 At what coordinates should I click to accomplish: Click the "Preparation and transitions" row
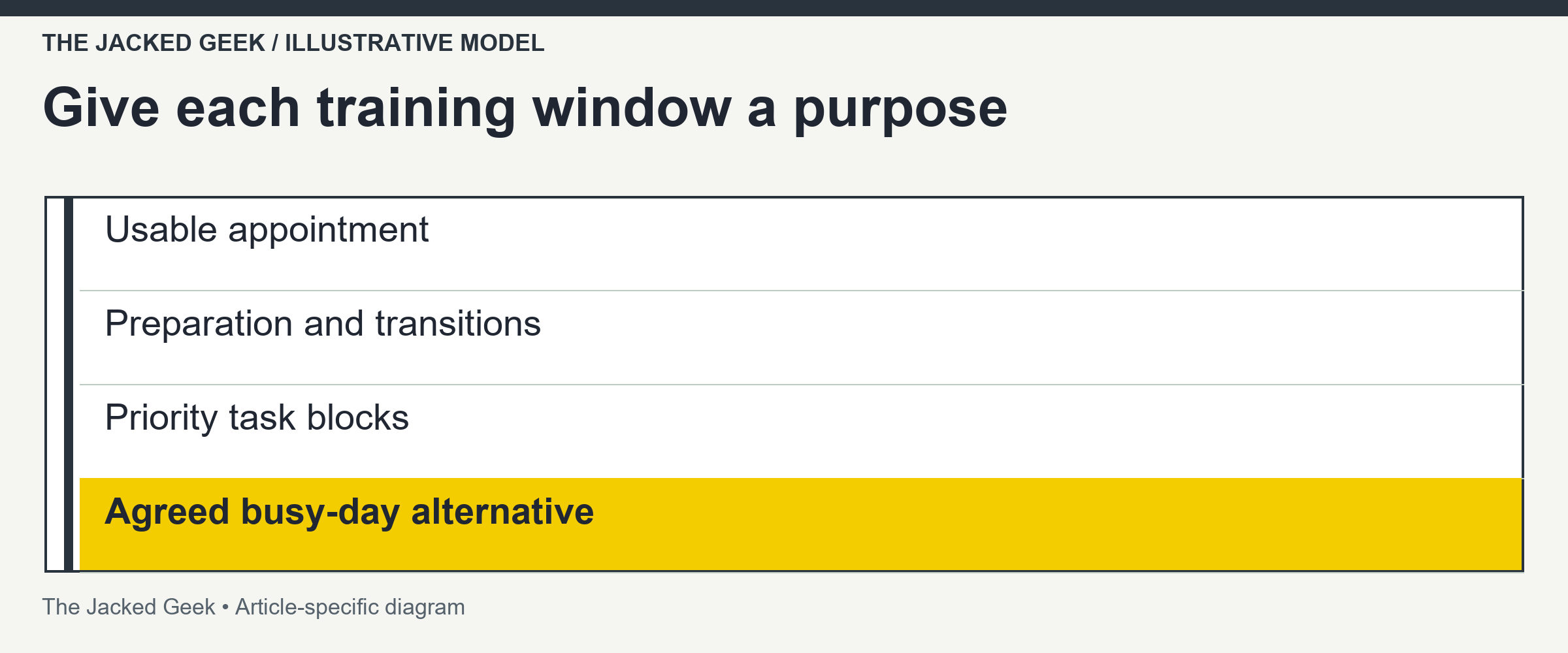801,338
